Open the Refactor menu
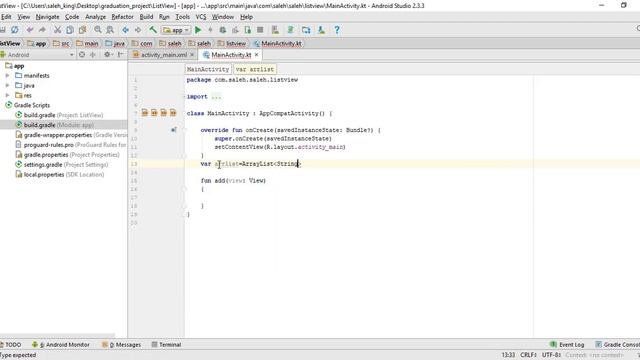This screenshot has width=640, height=360. pos(122,17)
